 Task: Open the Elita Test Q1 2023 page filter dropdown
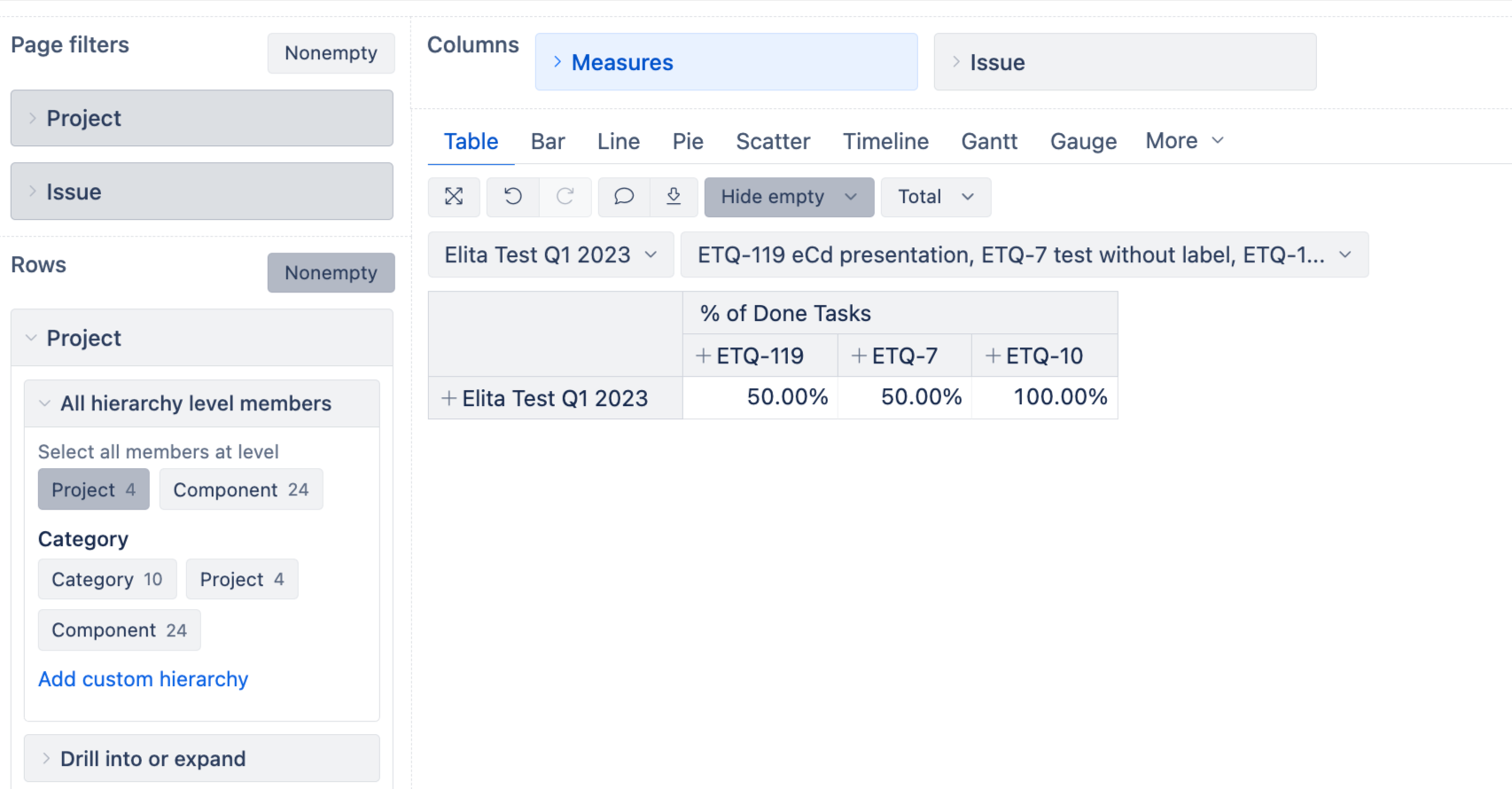pyautogui.click(x=550, y=255)
